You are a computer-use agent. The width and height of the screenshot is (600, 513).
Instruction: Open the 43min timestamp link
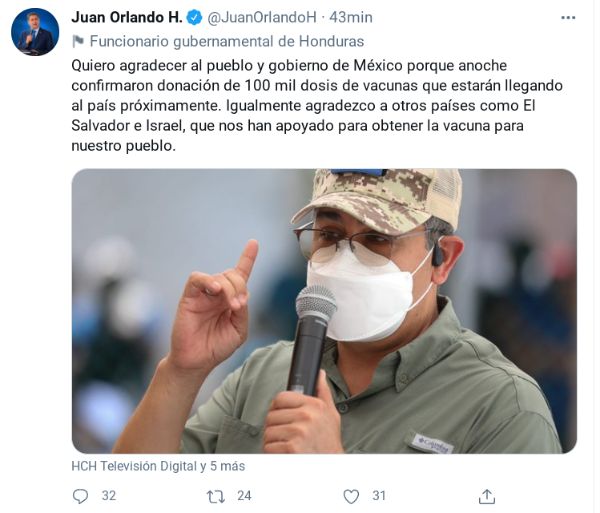coord(351,18)
